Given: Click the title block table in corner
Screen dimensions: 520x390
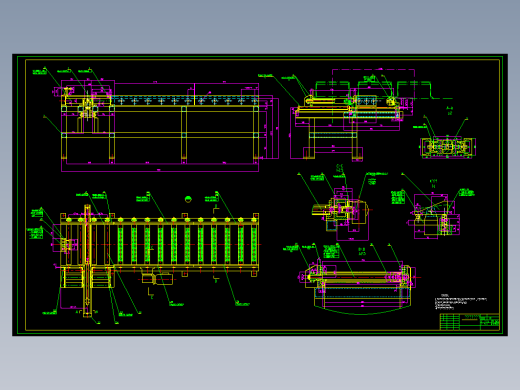Looking at the screenshot, I should click(x=469, y=322).
